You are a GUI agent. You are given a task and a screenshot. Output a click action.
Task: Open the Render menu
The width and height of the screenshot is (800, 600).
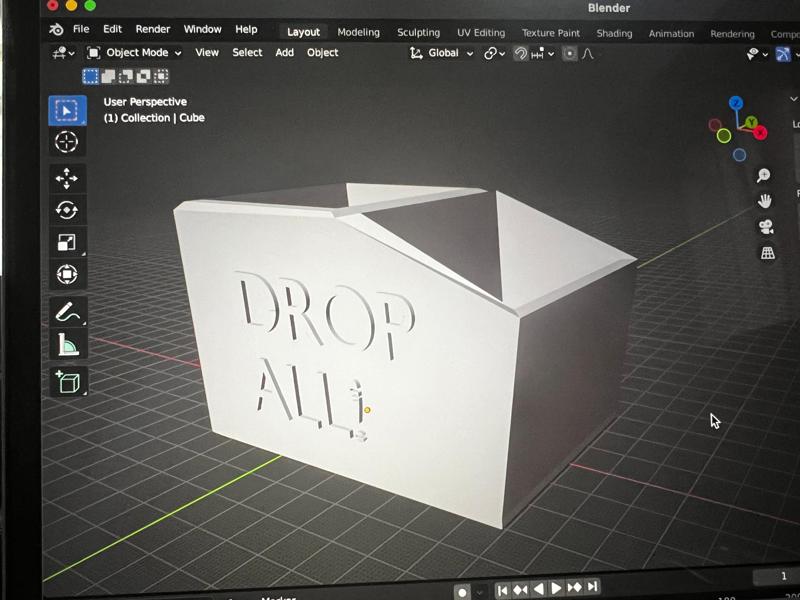(x=152, y=28)
